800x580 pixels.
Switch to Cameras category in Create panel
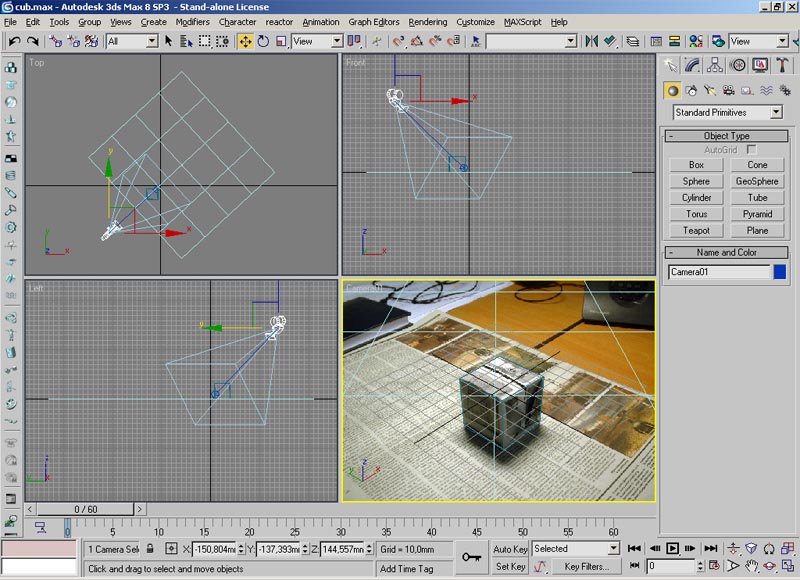pyautogui.click(x=727, y=90)
